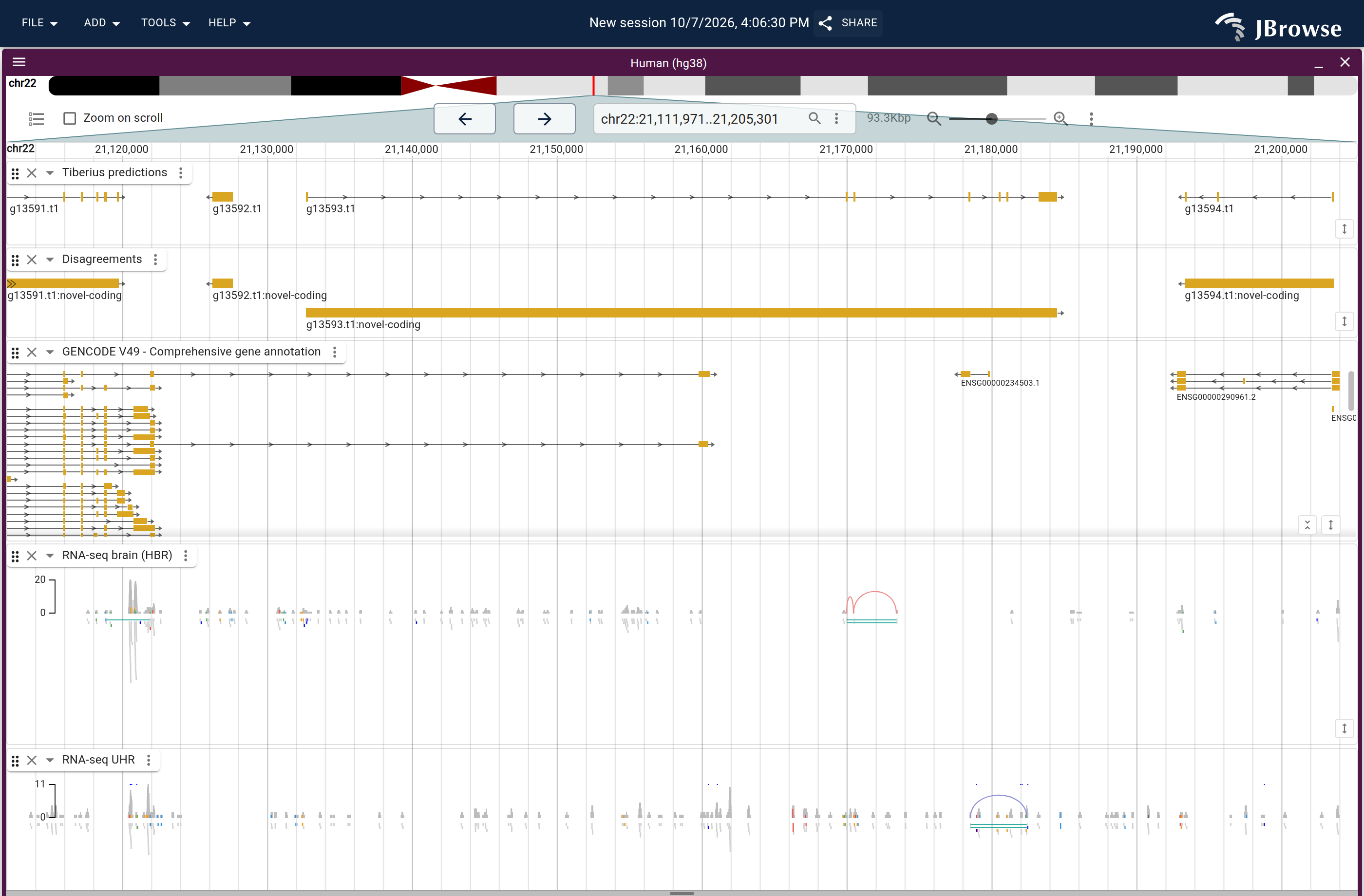
Task: Expand GENCODE V49 track dropdown arrow
Action: pos(50,352)
